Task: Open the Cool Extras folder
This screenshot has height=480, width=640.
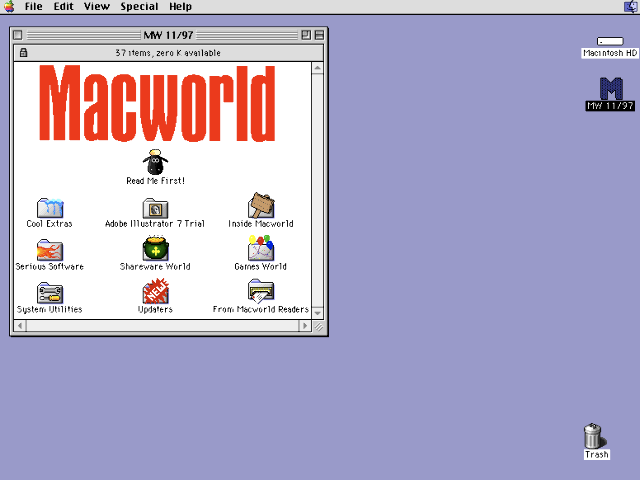Action: 50,208
